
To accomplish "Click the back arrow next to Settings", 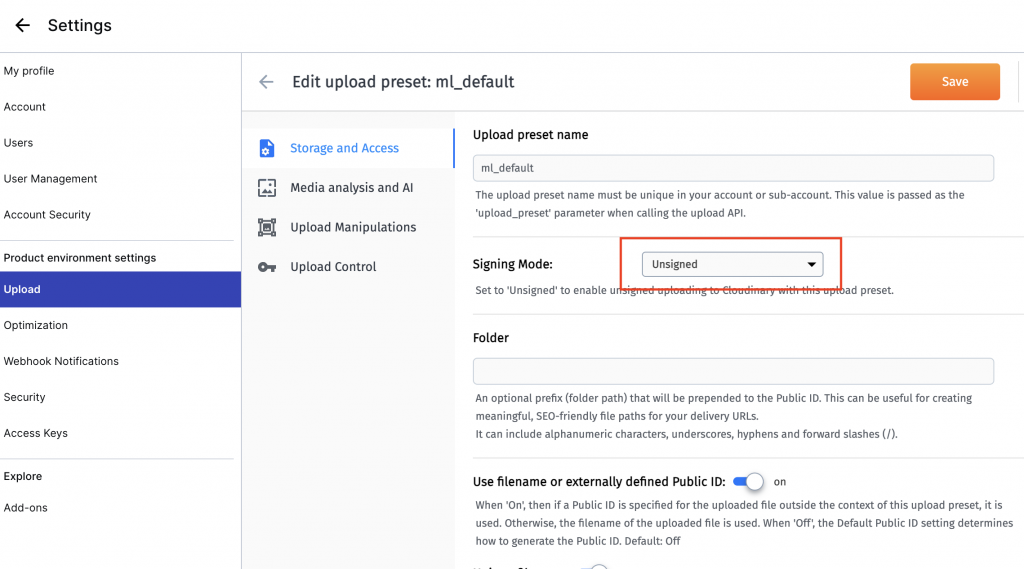I will point(22,26).
